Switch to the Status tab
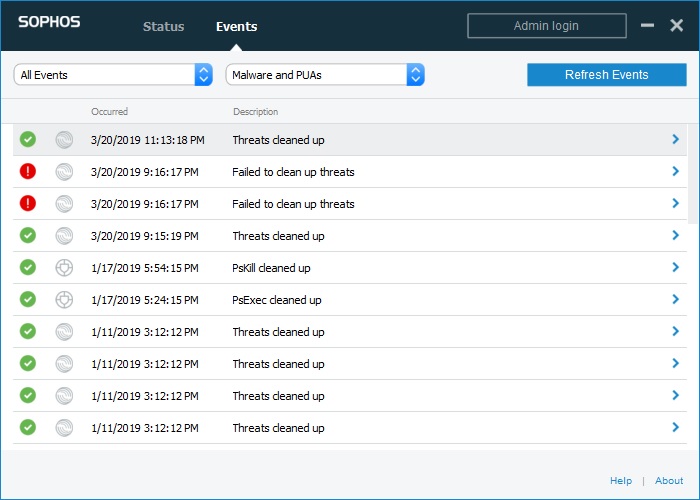 coord(163,26)
